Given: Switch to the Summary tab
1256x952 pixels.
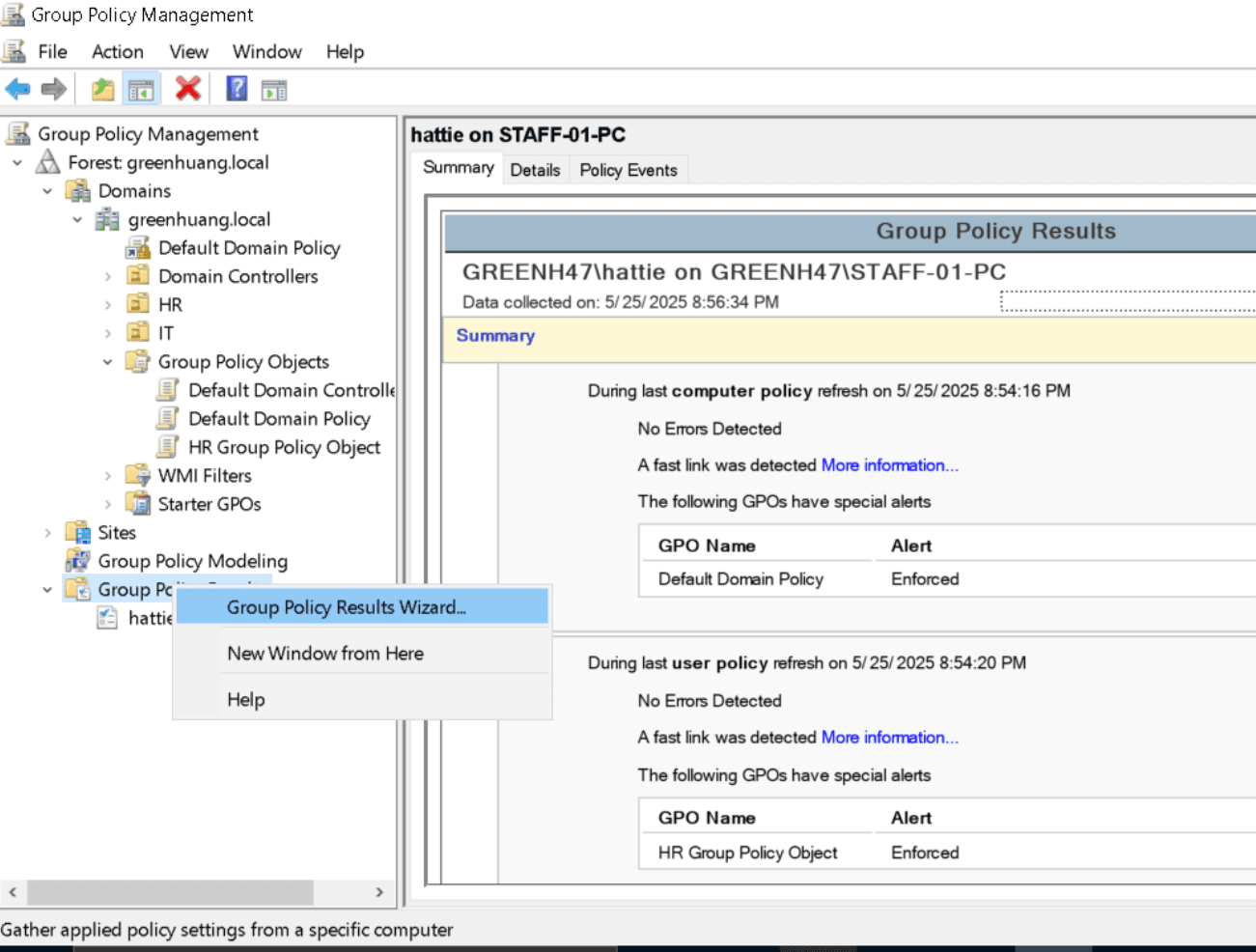Looking at the screenshot, I should (458, 168).
